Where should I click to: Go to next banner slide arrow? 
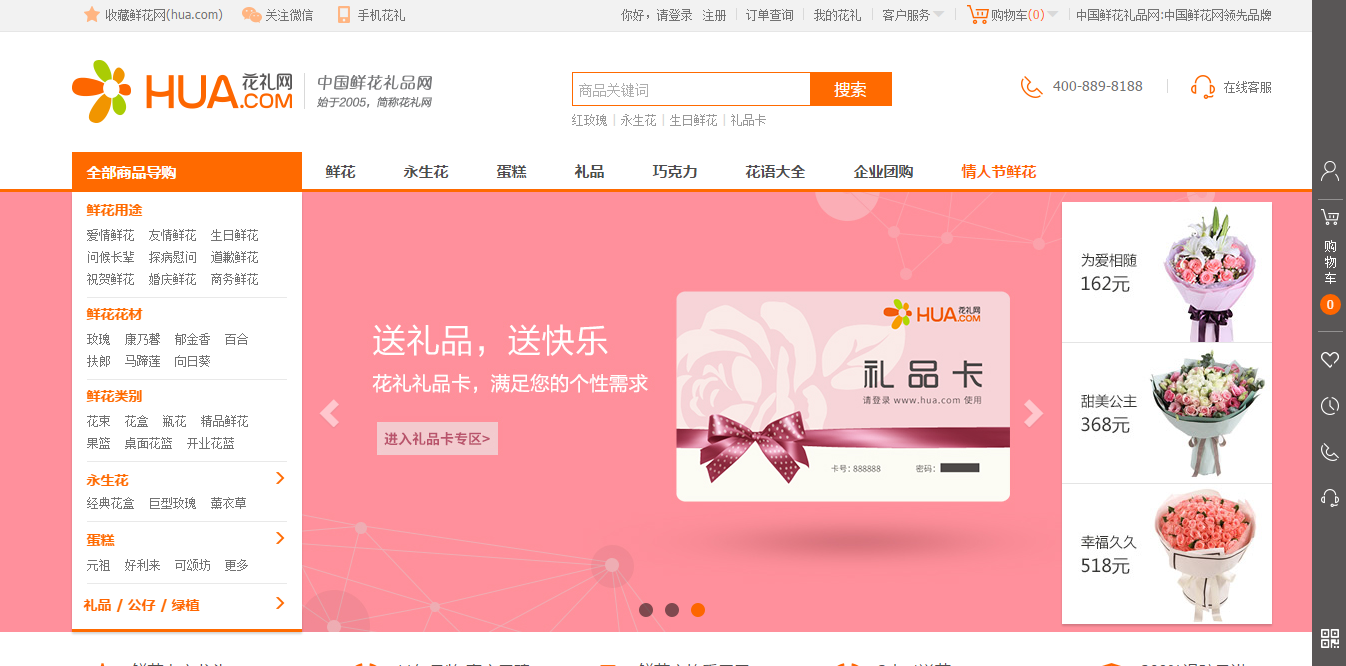1034,413
